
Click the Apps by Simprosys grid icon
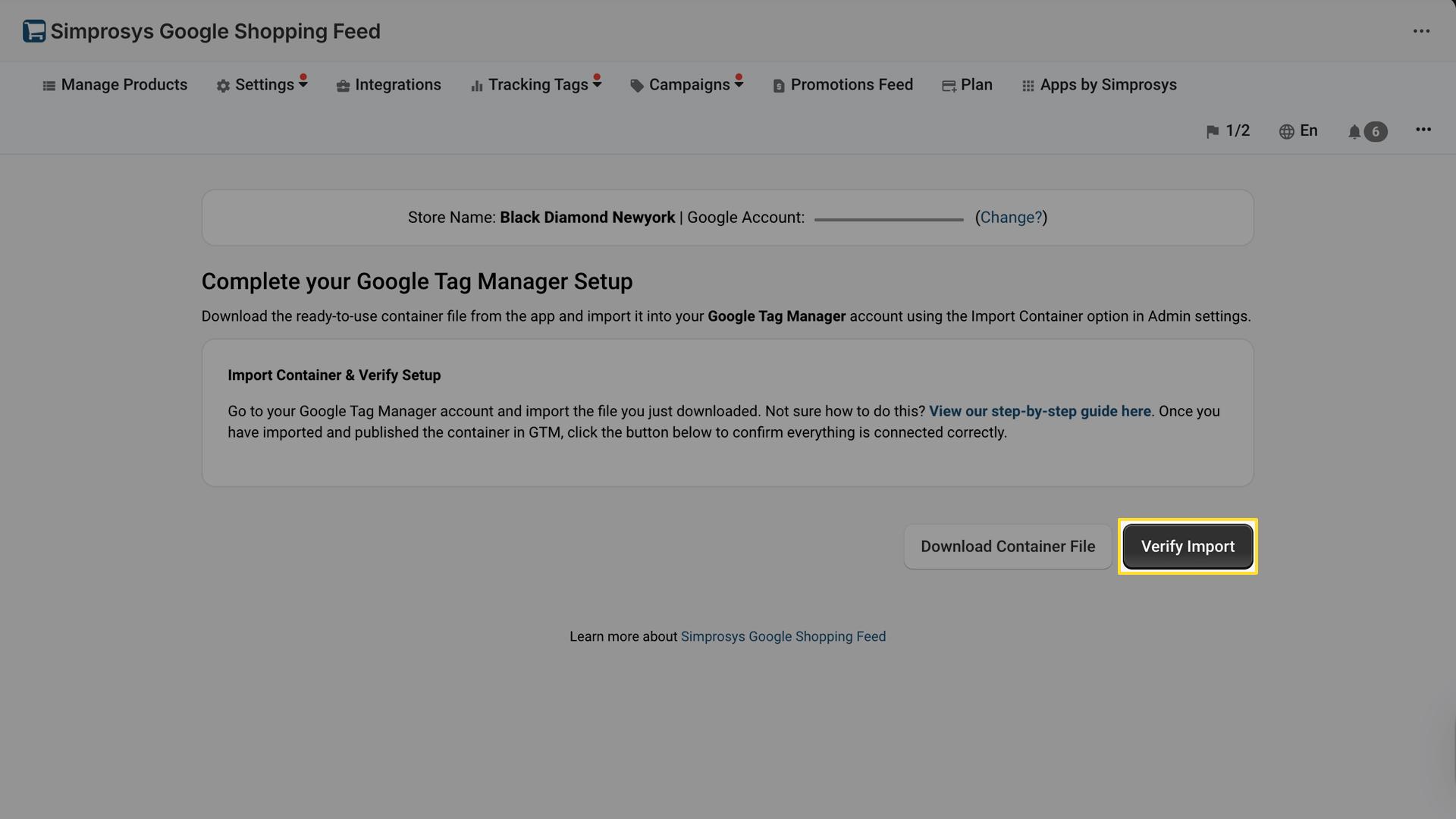point(1028,85)
